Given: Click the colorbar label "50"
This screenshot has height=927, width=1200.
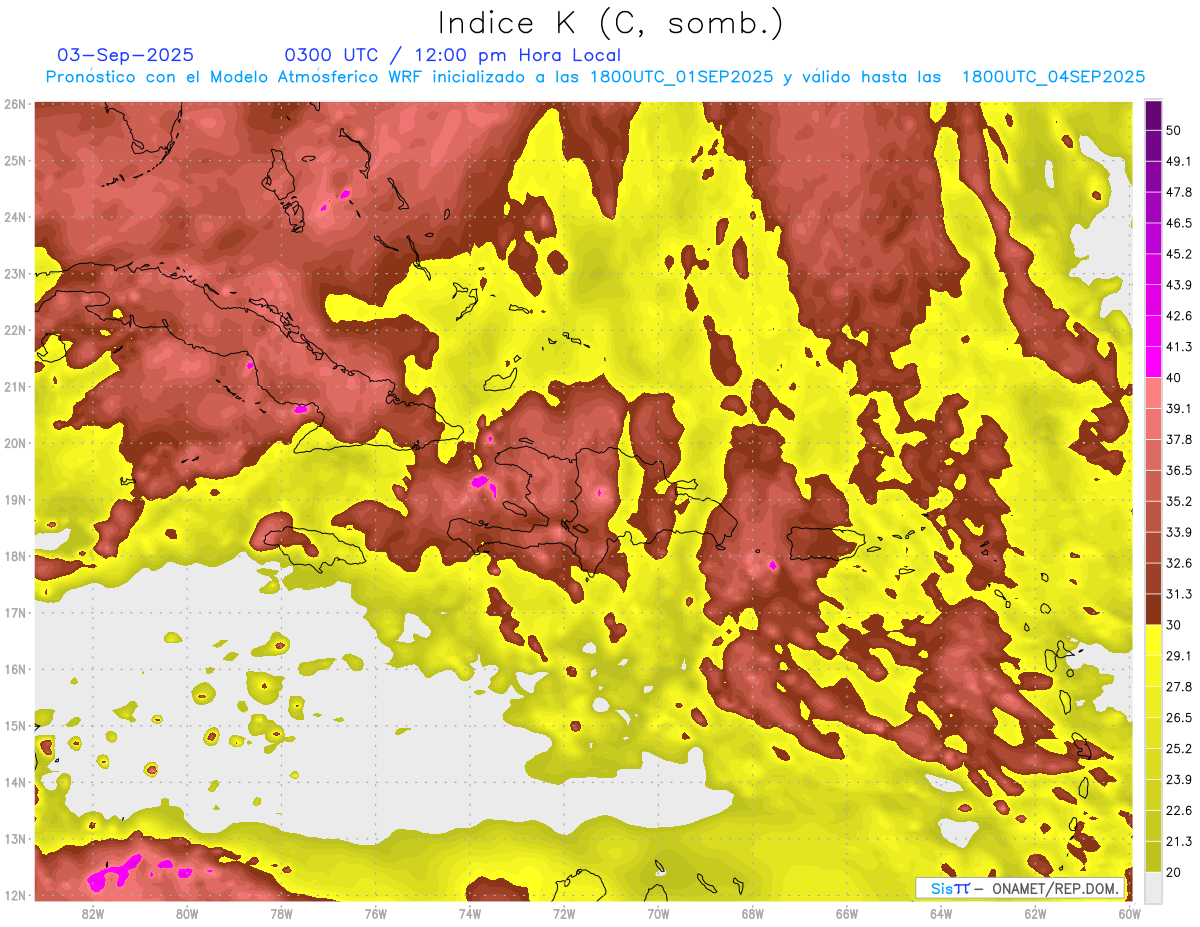Looking at the screenshot, I should [x=1175, y=132].
